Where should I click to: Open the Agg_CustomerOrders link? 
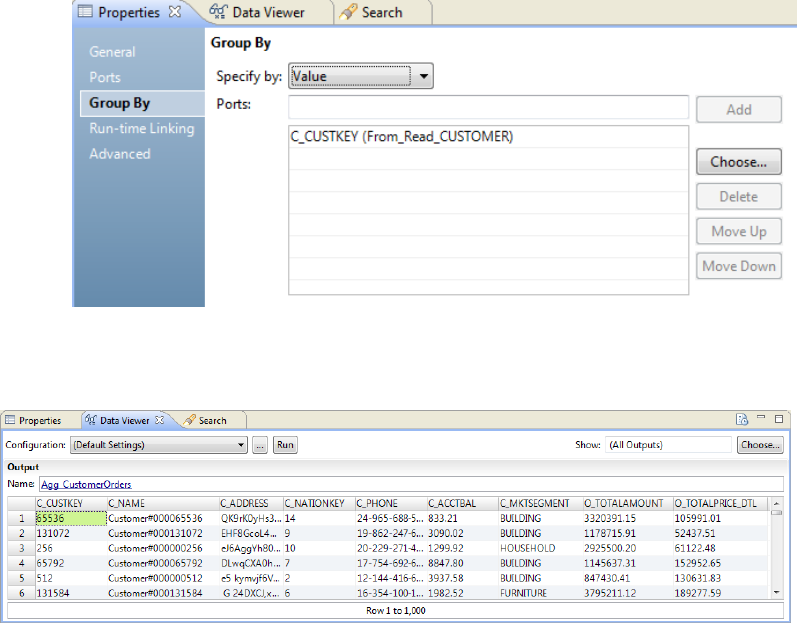86,485
